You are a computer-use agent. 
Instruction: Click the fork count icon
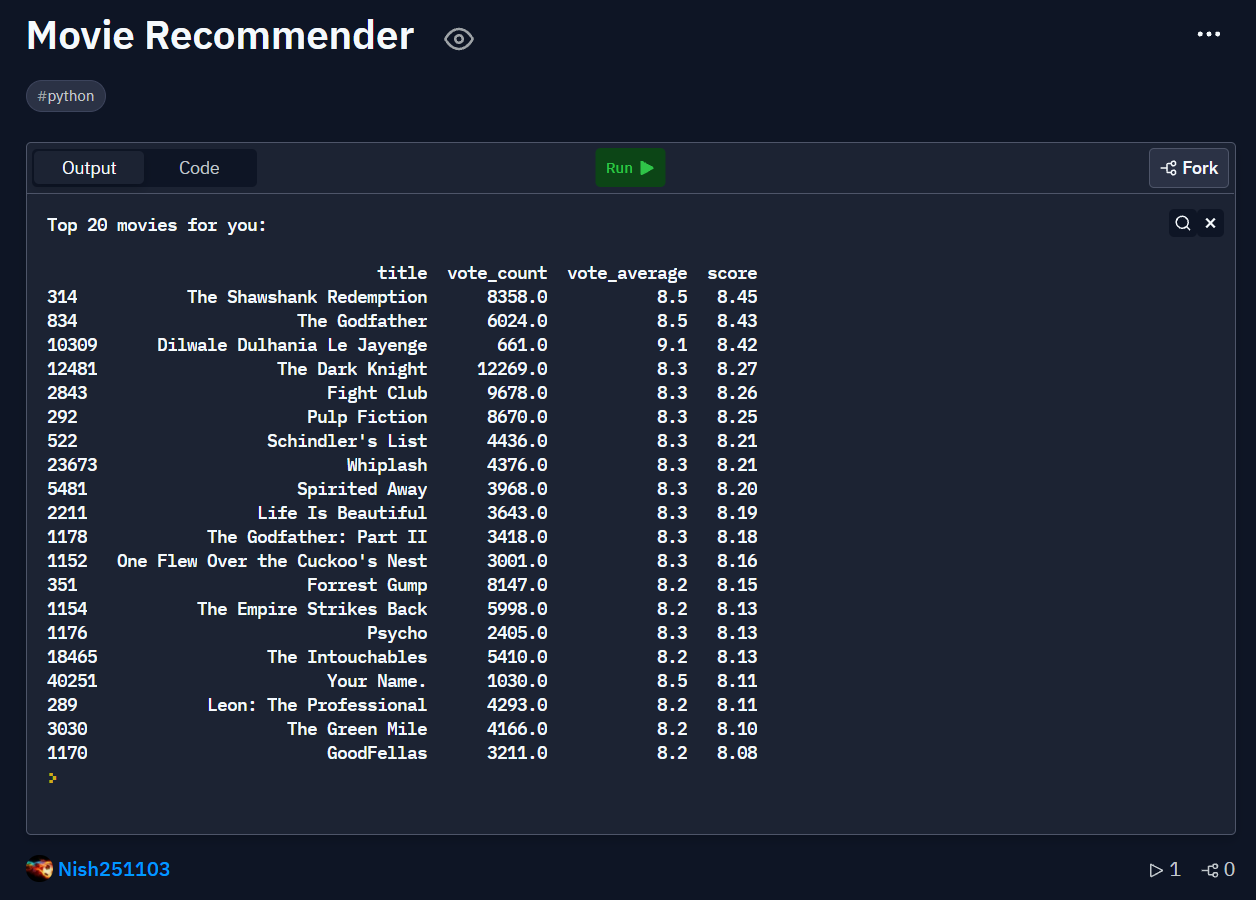coord(1209,870)
